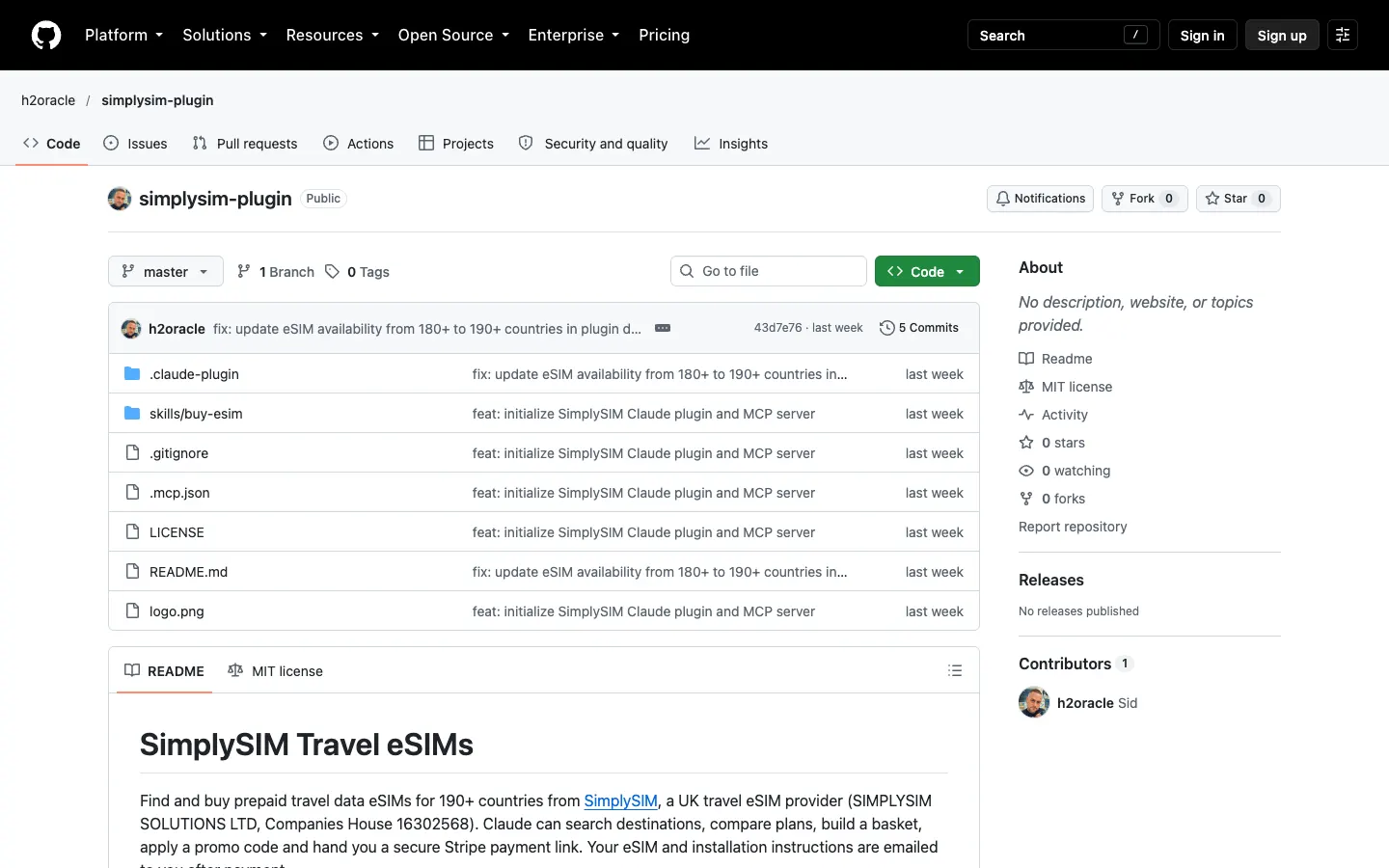Open the README outline icon
This screenshot has width=1389, height=868.
coord(955,670)
